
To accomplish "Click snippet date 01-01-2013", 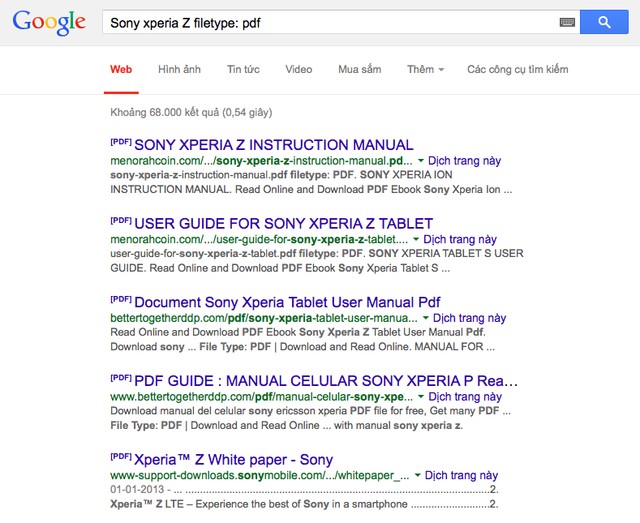I will point(137,490).
